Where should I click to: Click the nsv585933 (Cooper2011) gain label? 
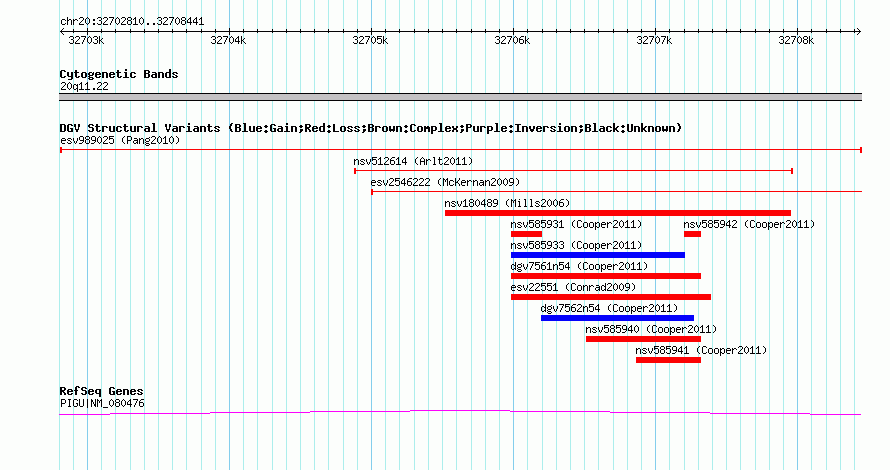click(576, 245)
